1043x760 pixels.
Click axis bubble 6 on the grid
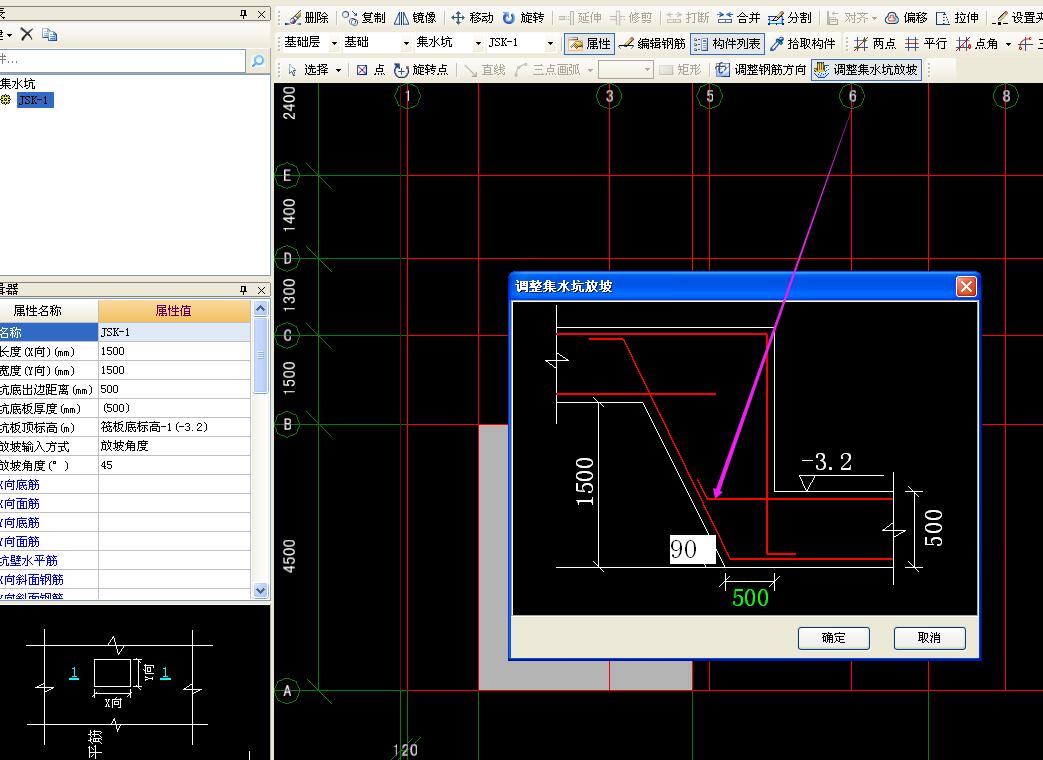pos(852,96)
